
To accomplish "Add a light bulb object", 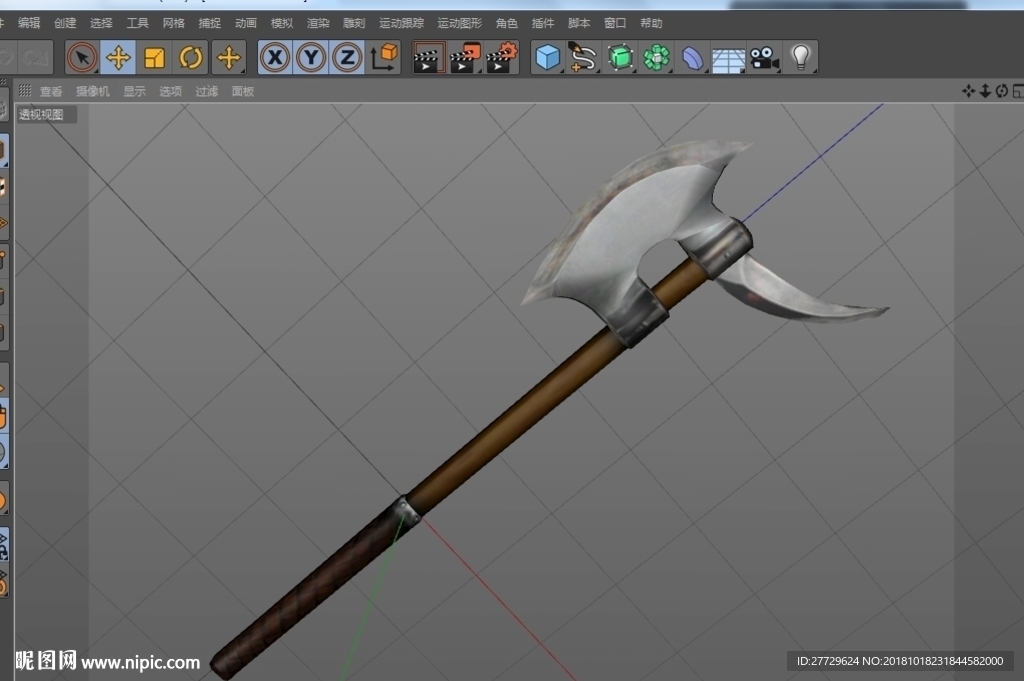I will [801, 57].
